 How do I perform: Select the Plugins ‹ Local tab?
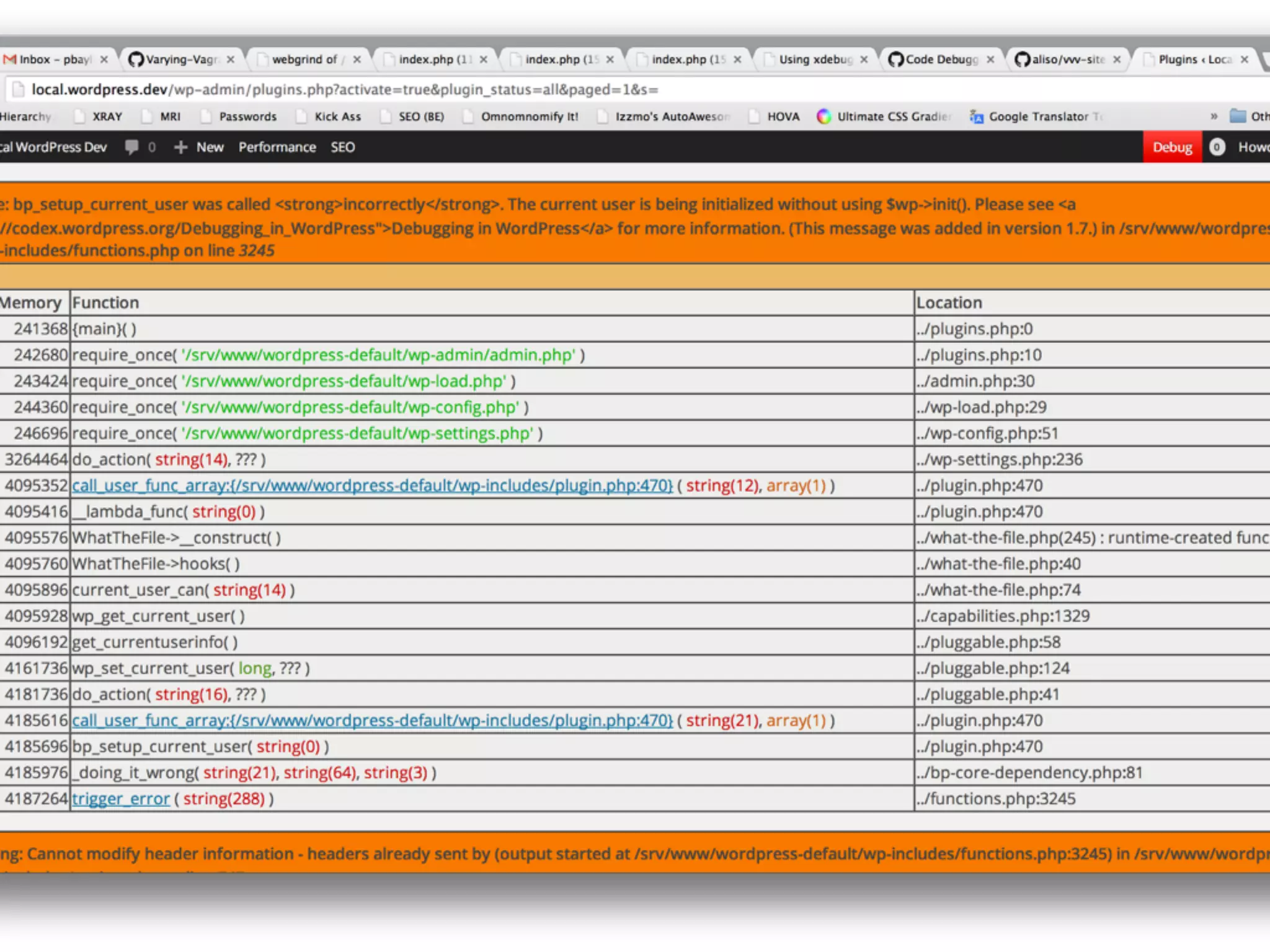click(1194, 59)
